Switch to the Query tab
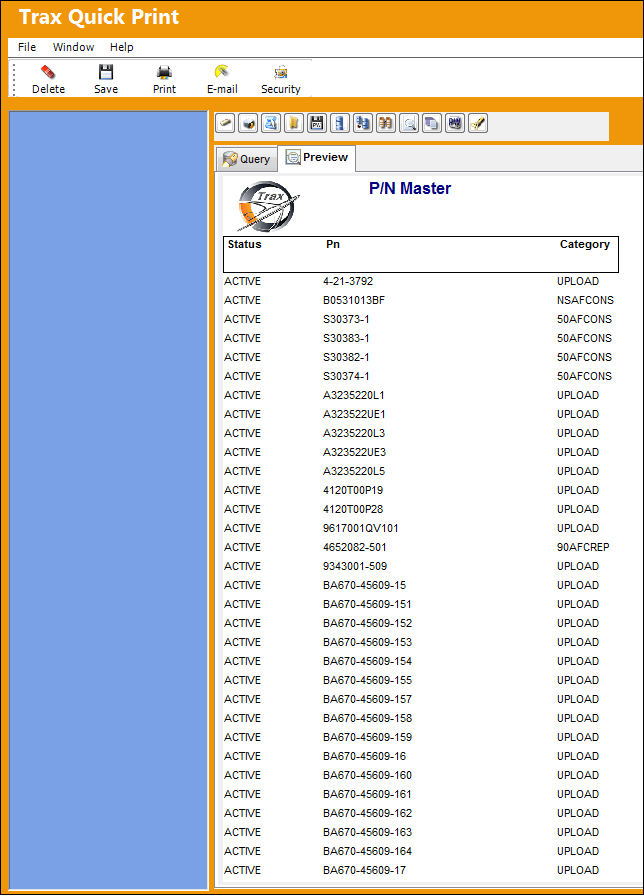Screen dimensions: 644x895 click(247, 159)
